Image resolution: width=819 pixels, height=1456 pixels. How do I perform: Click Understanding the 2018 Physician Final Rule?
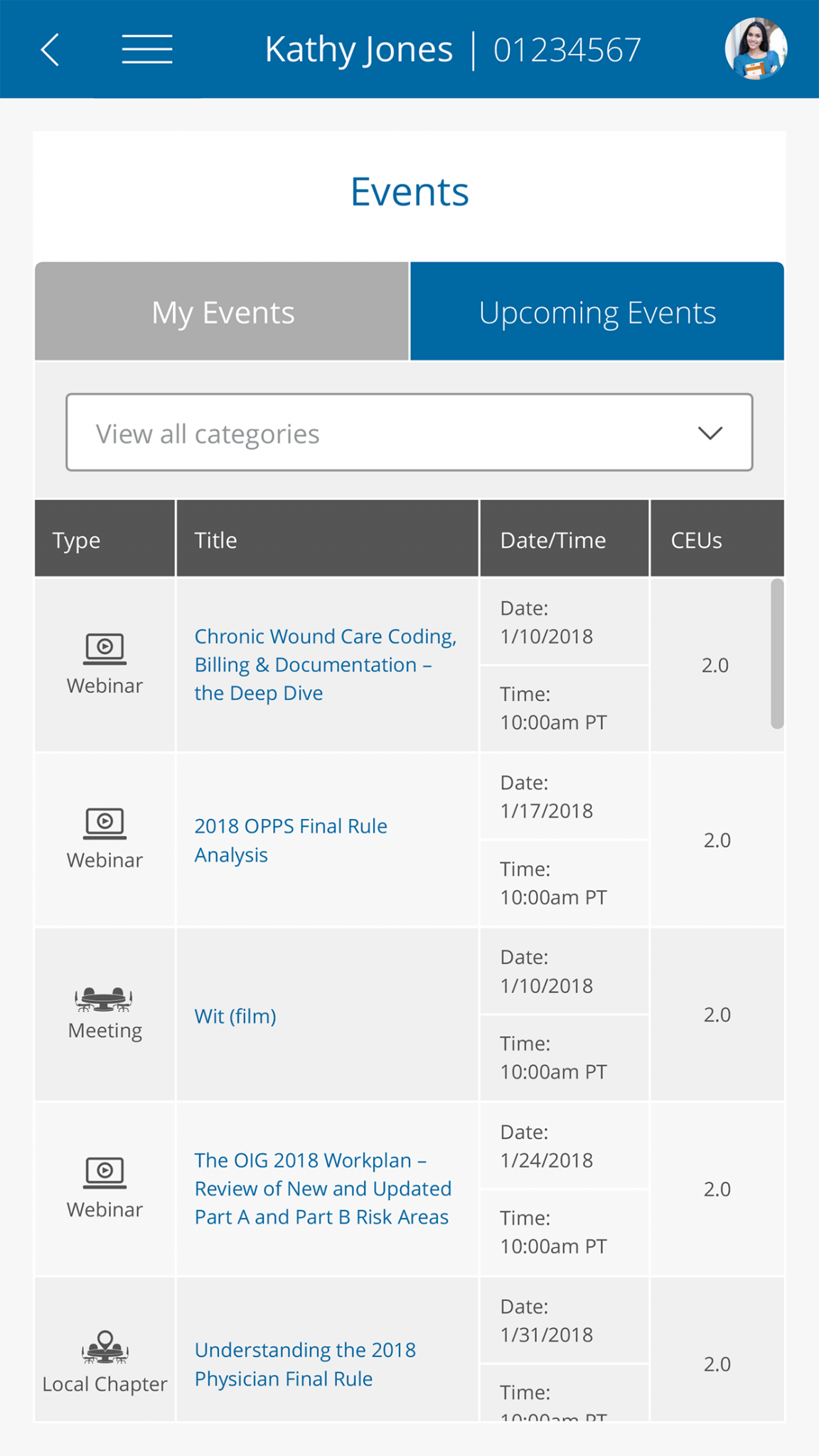305,1364
